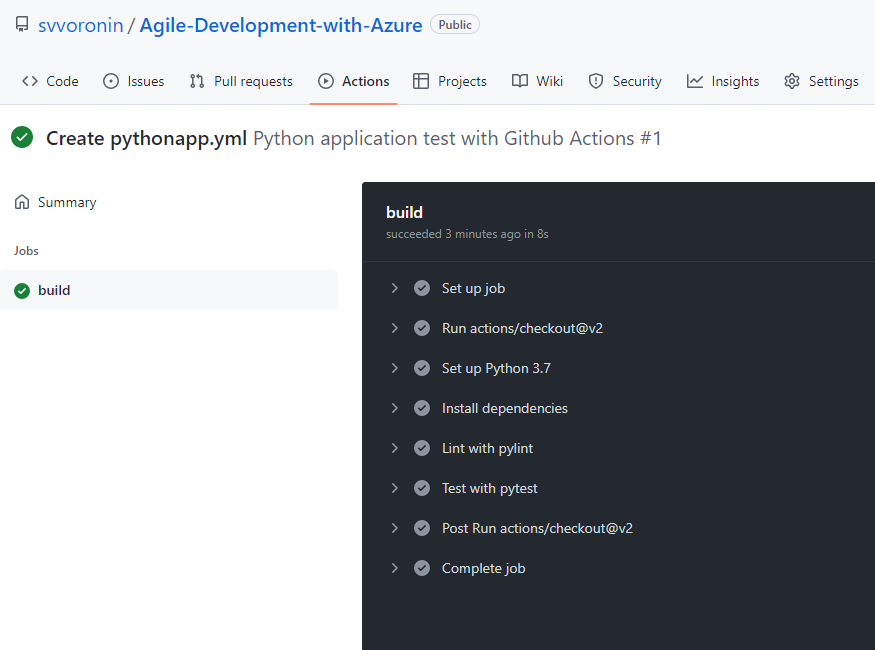Image resolution: width=875 pixels, height=650 pixels.
Task: Click the build heading in log panel
Action: 405,213
